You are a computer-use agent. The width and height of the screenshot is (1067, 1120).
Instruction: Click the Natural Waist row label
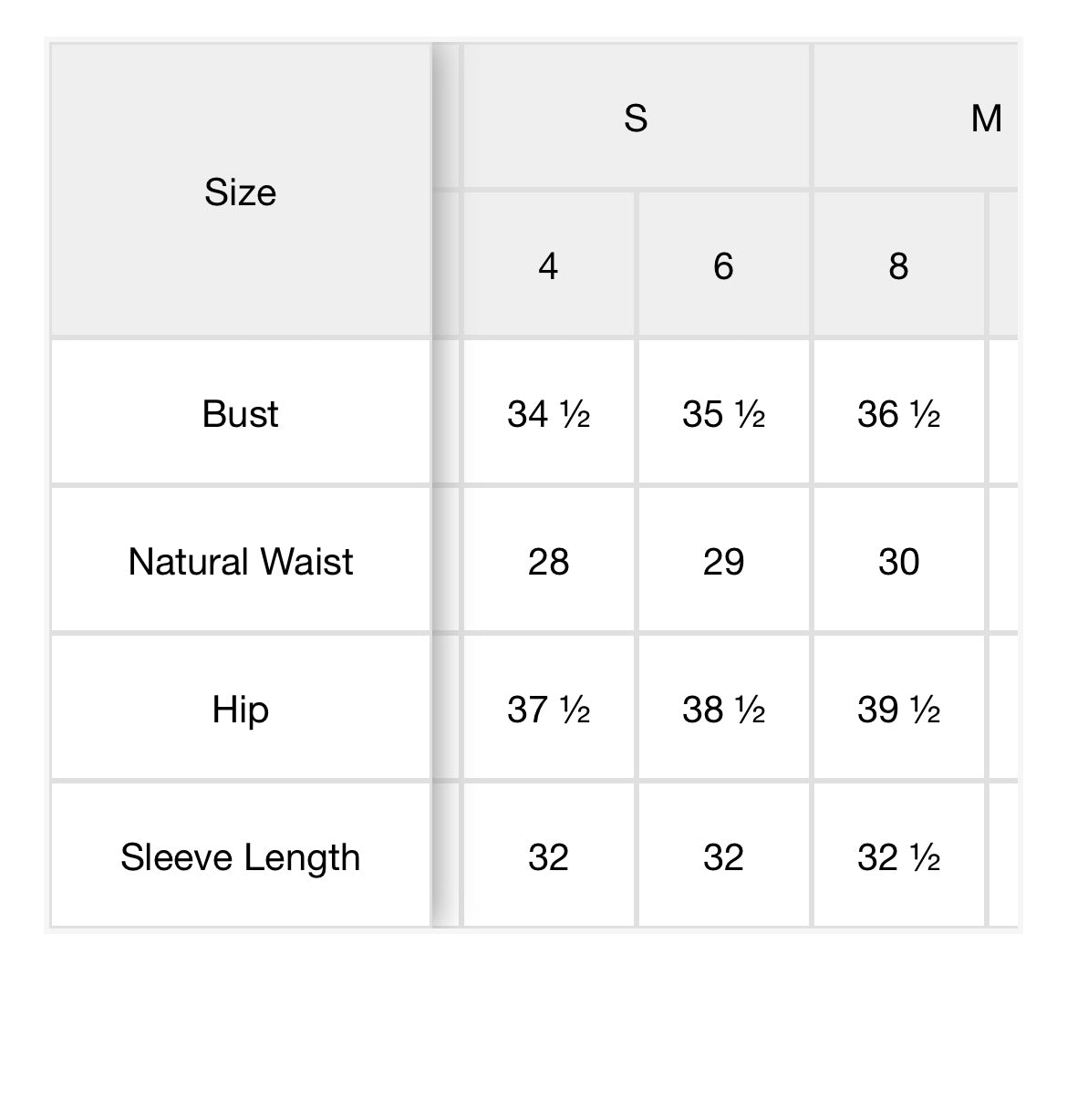point(240,562)
